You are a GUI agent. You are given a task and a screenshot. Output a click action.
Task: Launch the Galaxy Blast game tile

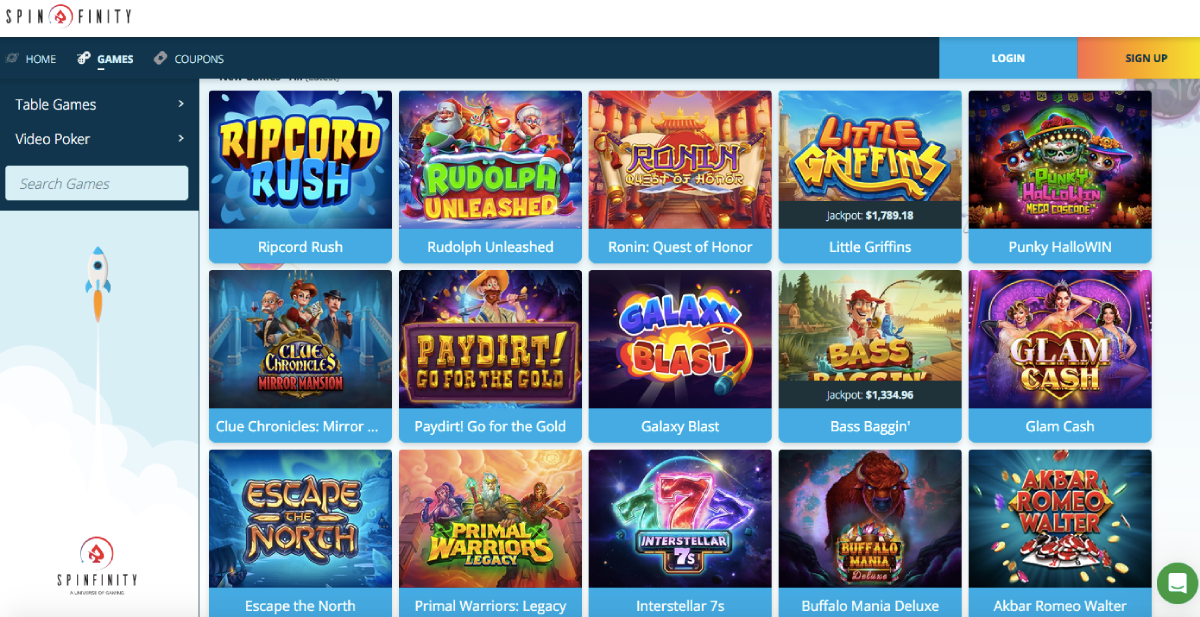(680, 339)
